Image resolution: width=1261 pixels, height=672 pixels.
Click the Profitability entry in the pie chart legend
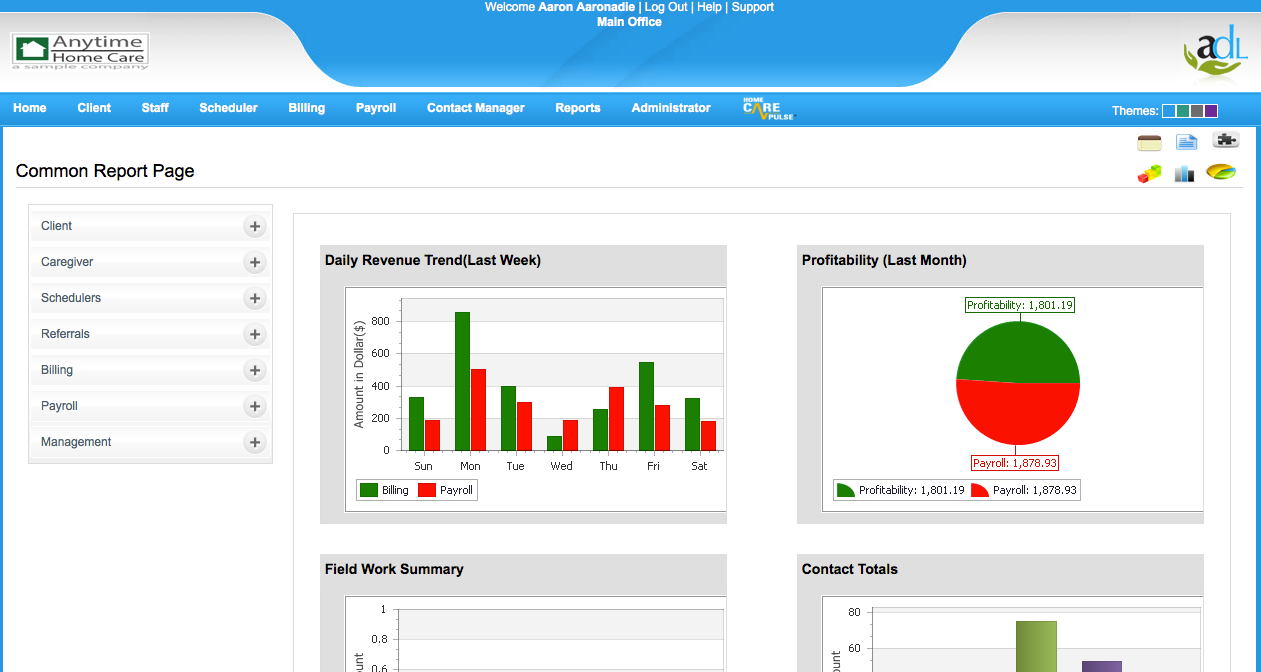point(900,490)
